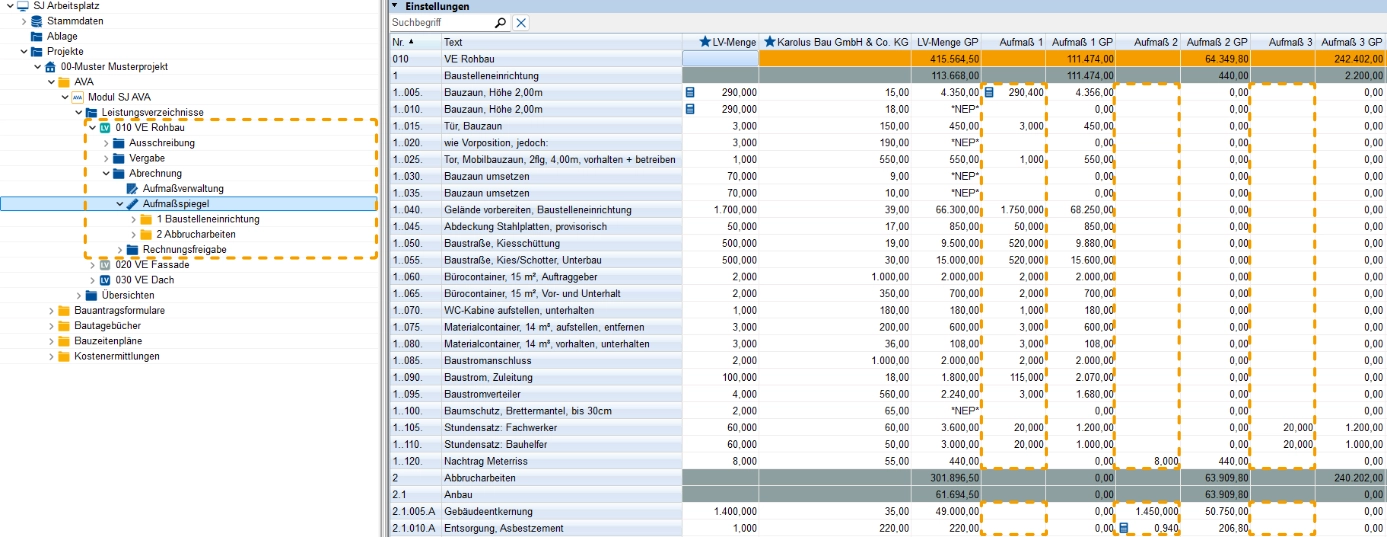Collapse the Einstellungen panel triangle

click(395, 6)
